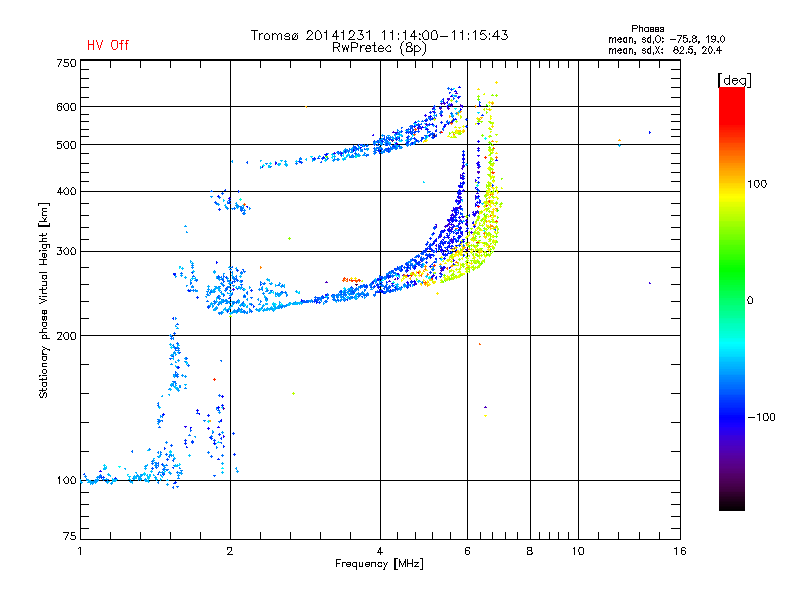Select the "mean, sd,X: 82.5, 20.4" line

click(x=665, y=50)
